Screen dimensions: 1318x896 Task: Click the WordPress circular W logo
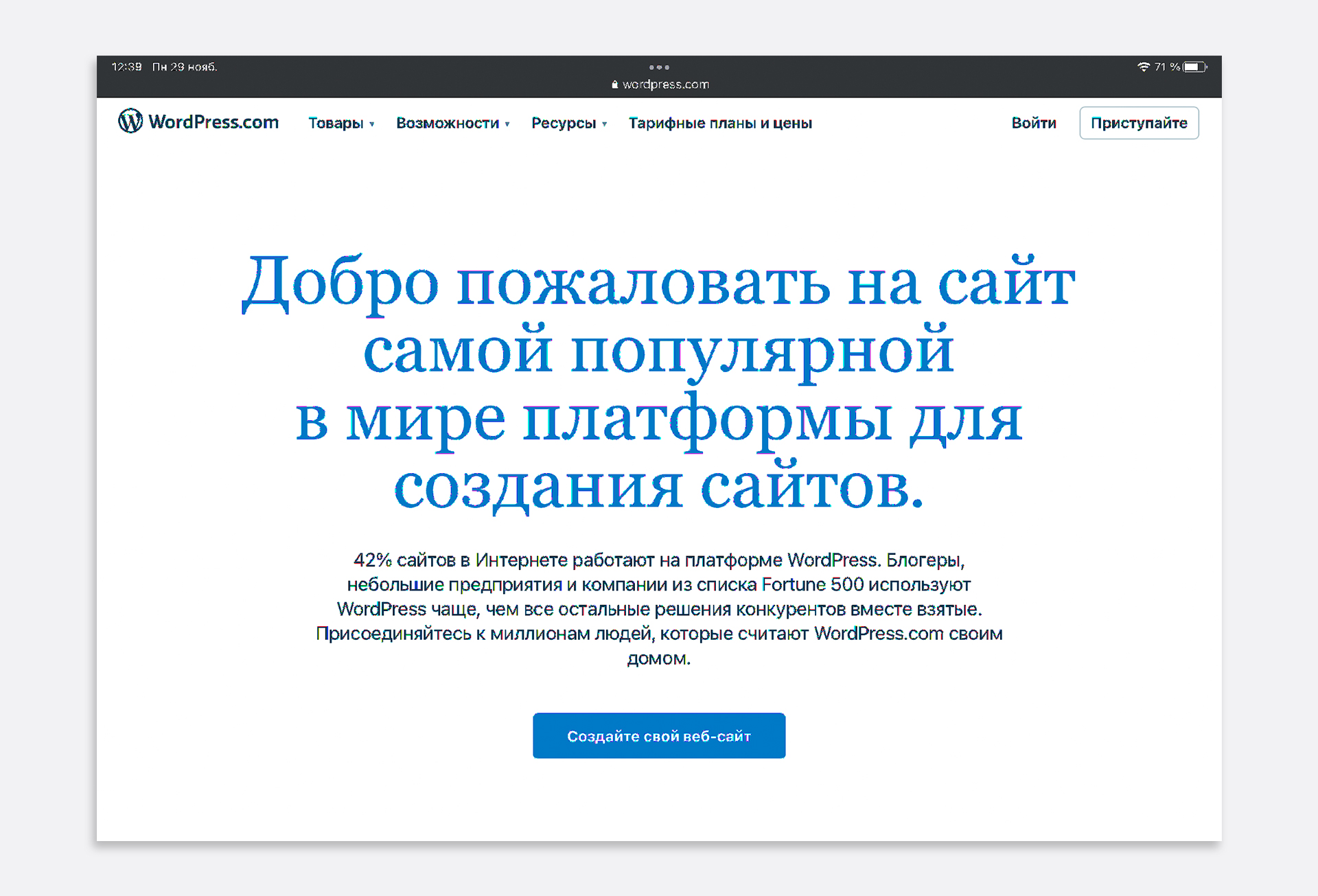[130, 121]
